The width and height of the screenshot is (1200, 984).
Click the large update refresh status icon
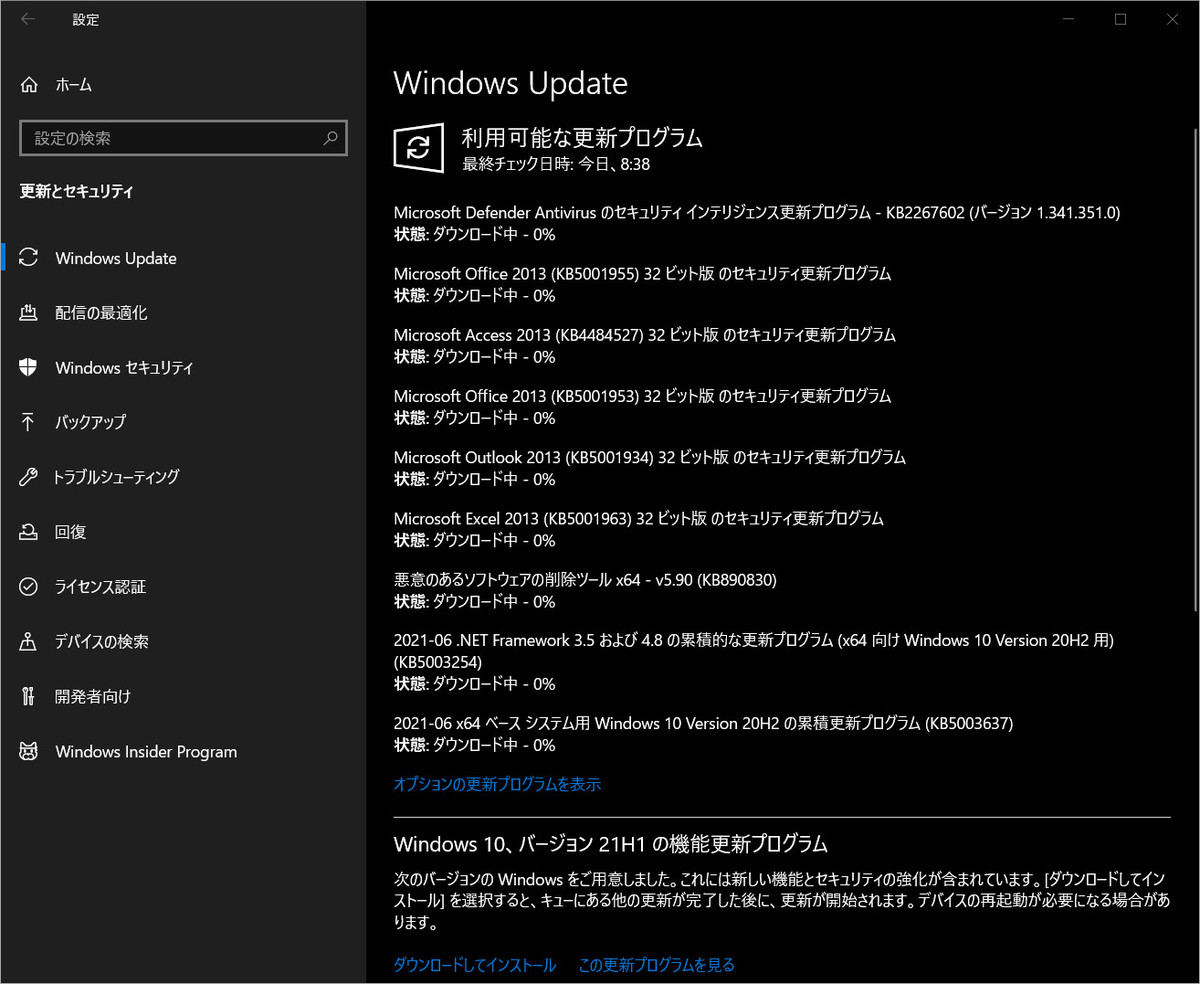pyautogui.click(x=419, y=148)
